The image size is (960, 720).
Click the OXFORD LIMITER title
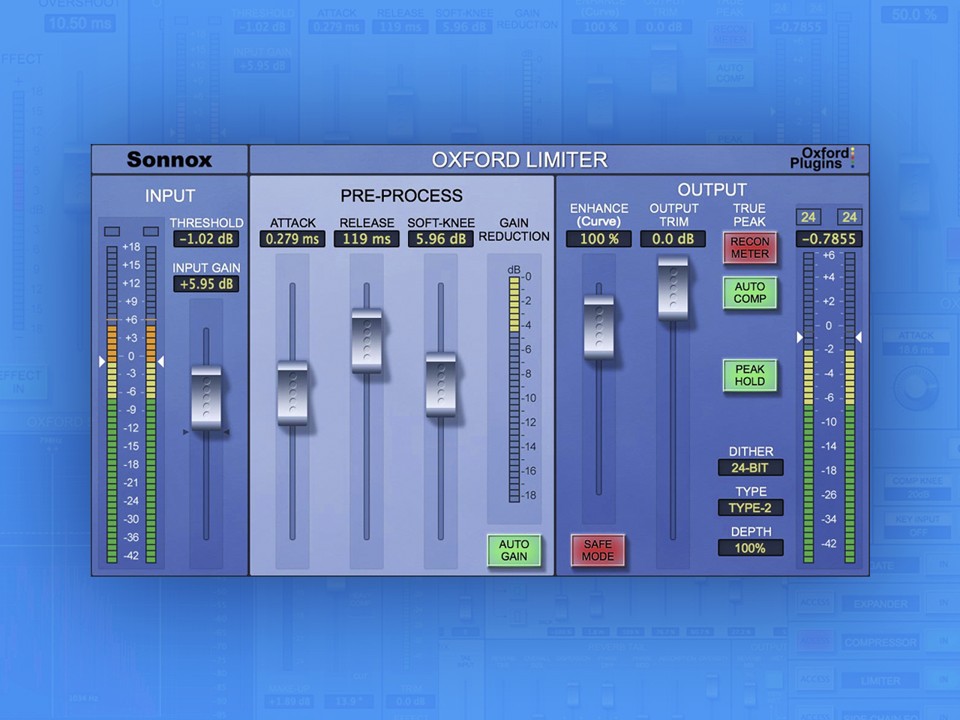coord(519,160)
